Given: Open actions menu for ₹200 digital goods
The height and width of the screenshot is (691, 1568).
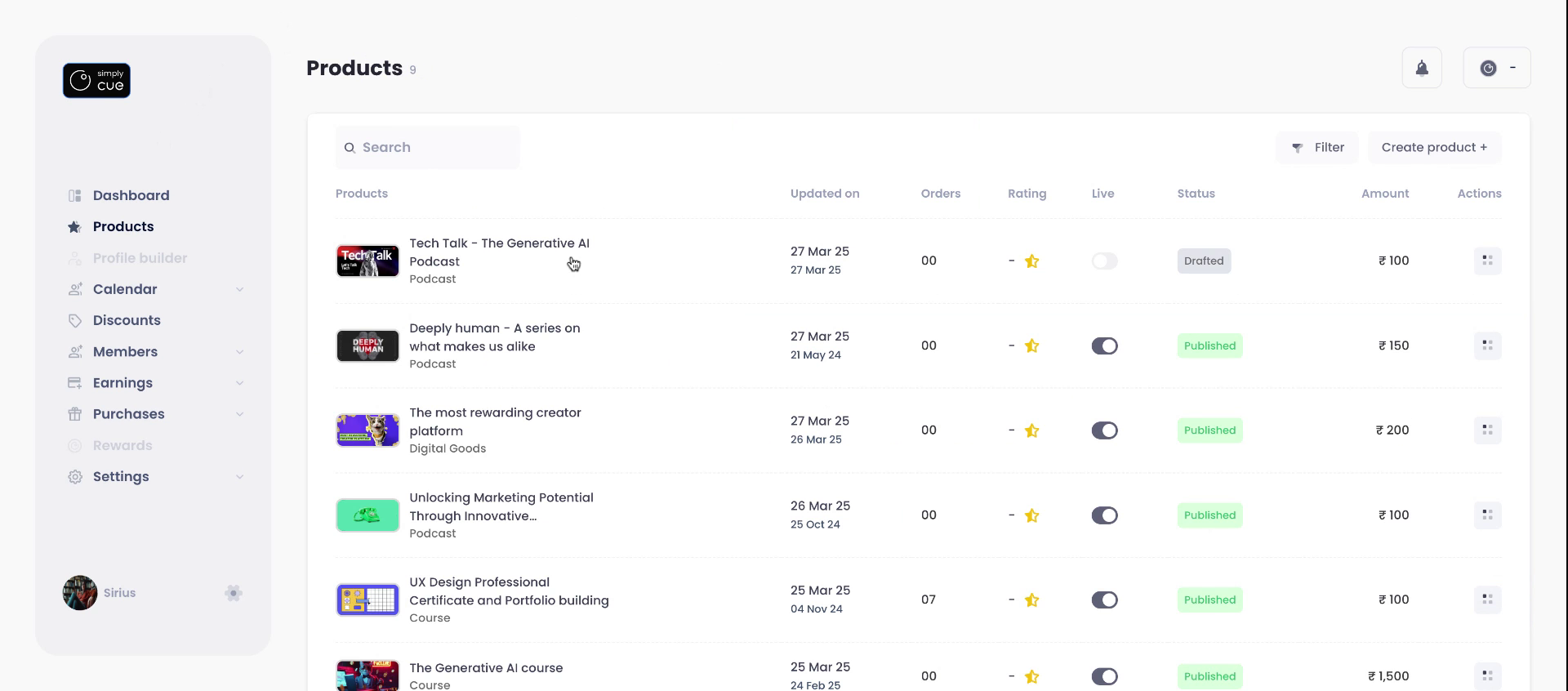Looking at the screenshot, I should (x=1487, y=430).
